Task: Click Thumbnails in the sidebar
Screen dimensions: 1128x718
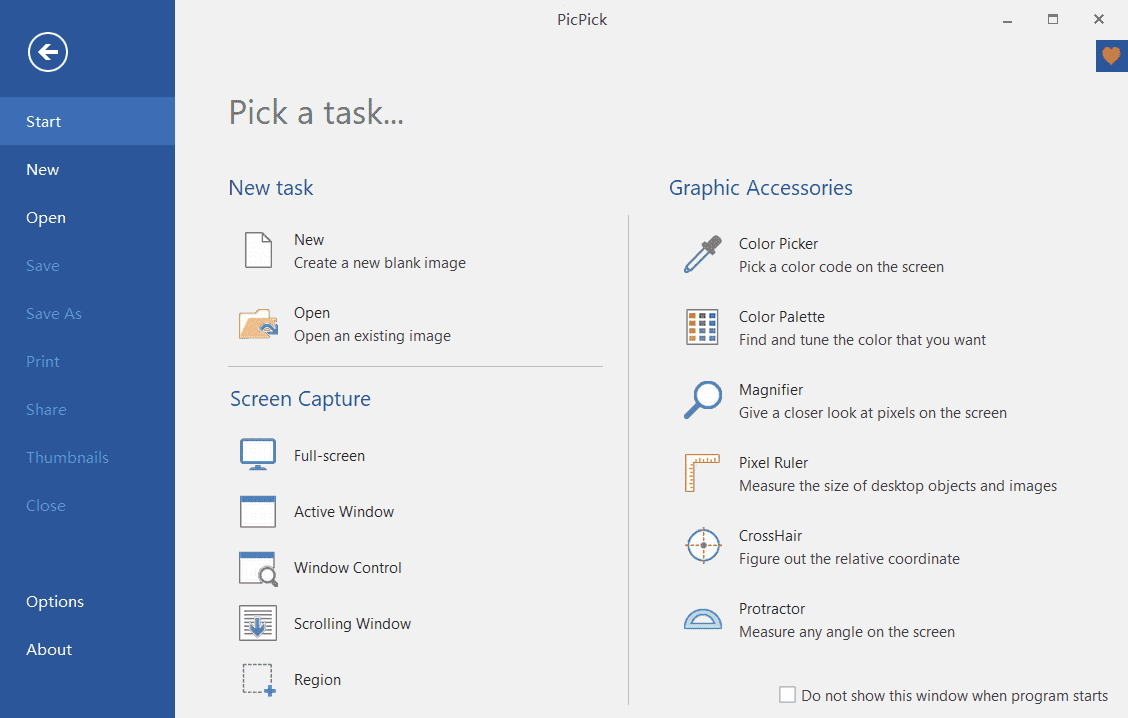Action: pos(87,458)
